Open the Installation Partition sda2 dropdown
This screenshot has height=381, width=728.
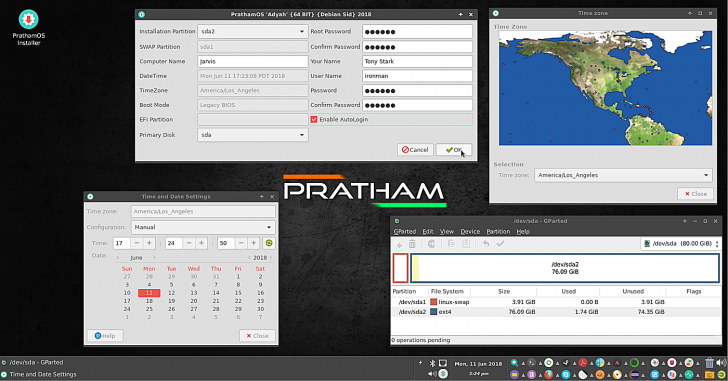252,32
